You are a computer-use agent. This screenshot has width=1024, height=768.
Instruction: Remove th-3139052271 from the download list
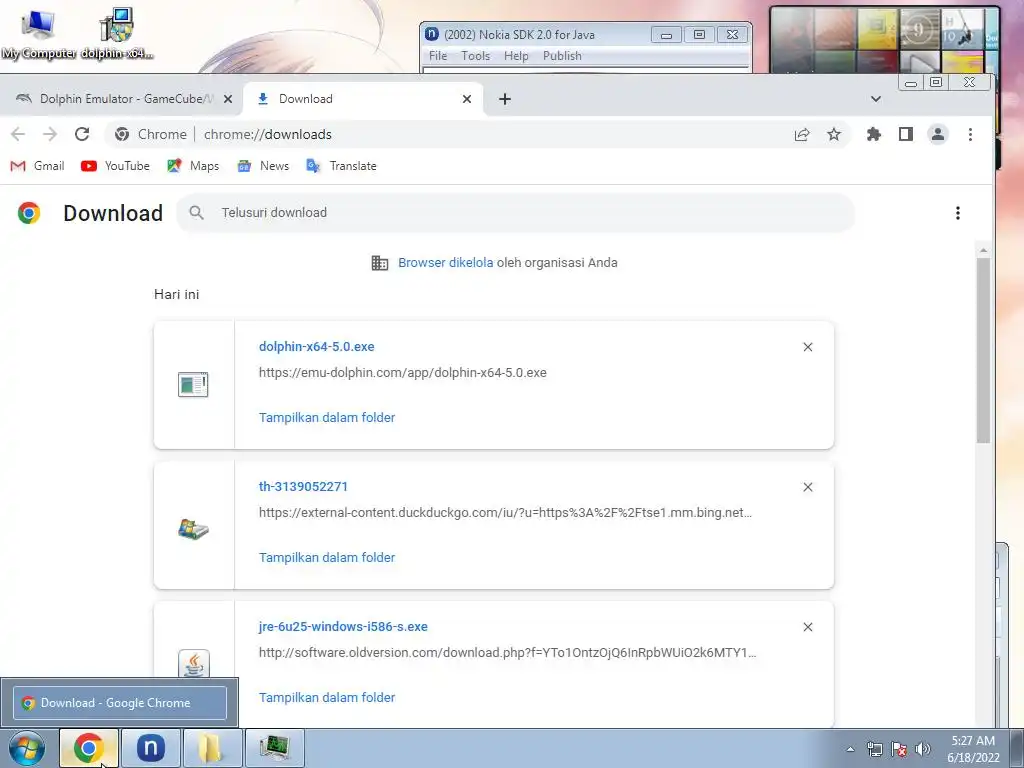[x=808, y=487]
